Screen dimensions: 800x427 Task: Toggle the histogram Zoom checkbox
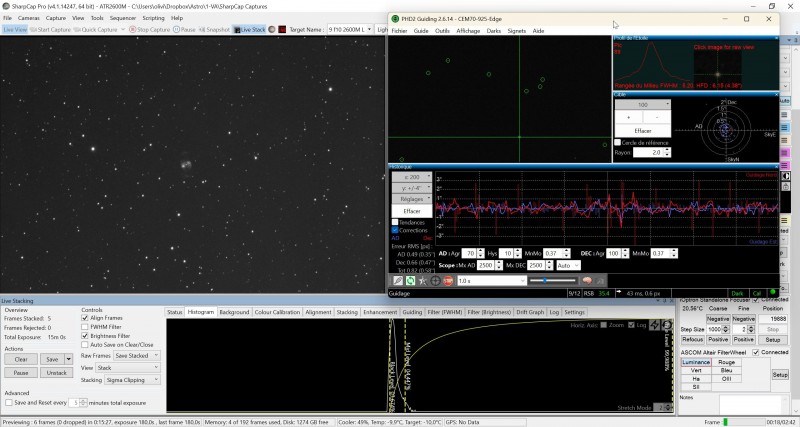point(604,325)
